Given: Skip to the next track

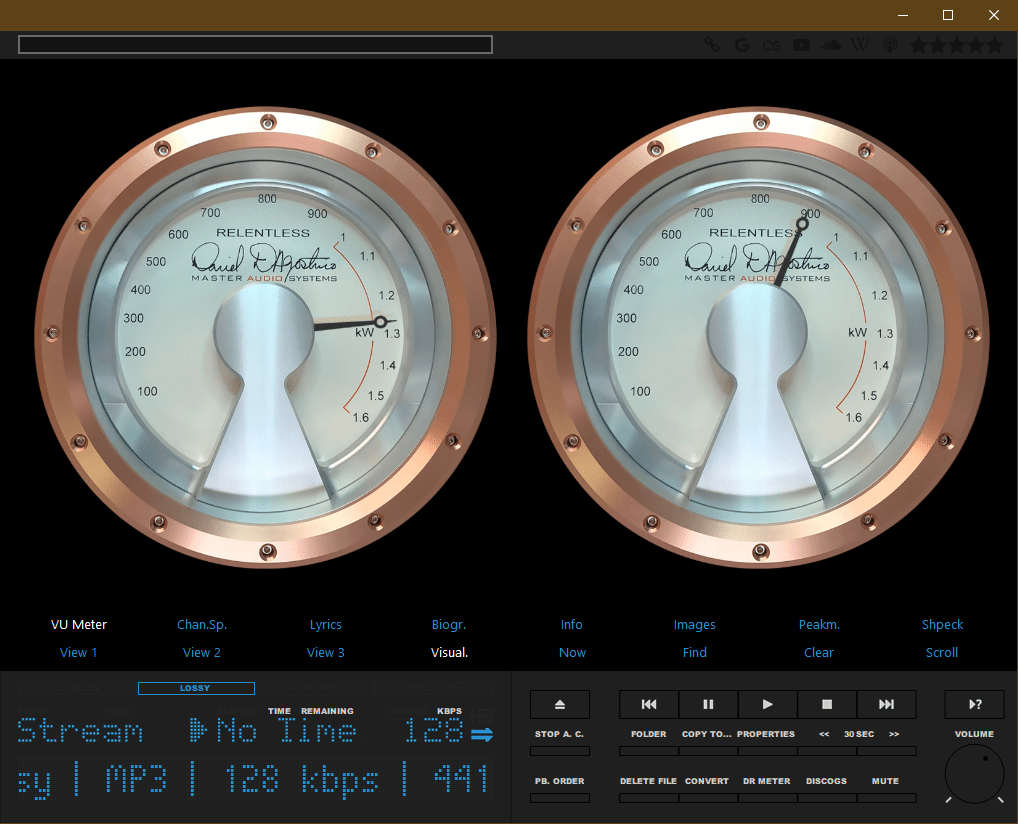Looking at the screenshot, I should coord(886,704).
